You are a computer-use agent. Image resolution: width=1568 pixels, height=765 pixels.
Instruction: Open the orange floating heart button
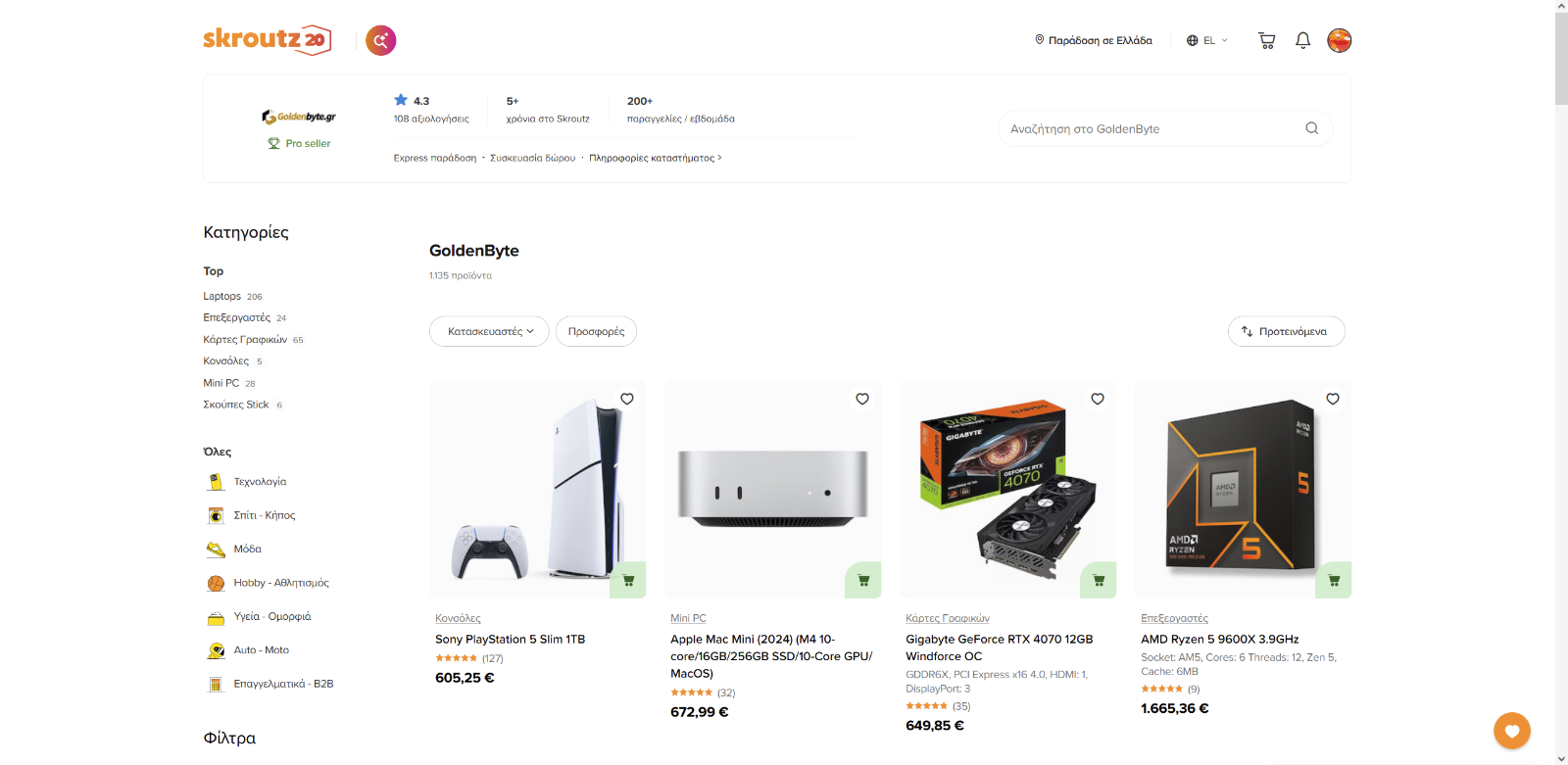(x=1512, y=731)
